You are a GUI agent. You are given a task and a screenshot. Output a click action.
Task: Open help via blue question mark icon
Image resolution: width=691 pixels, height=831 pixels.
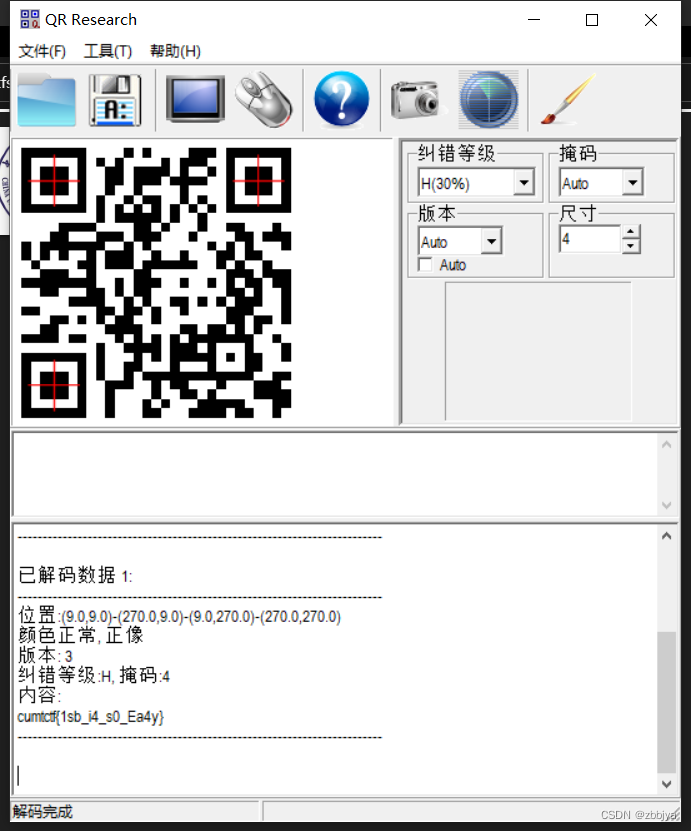point(341,99)
